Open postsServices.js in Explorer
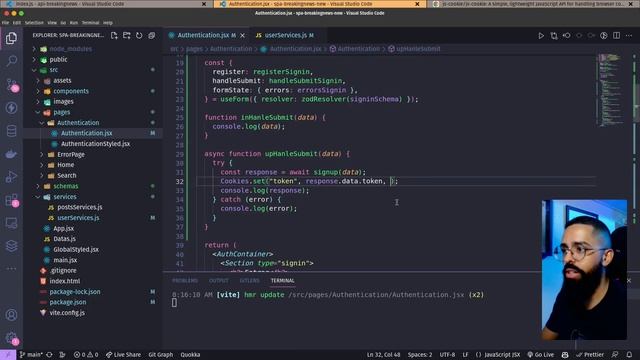 click(x=80, y=207)
